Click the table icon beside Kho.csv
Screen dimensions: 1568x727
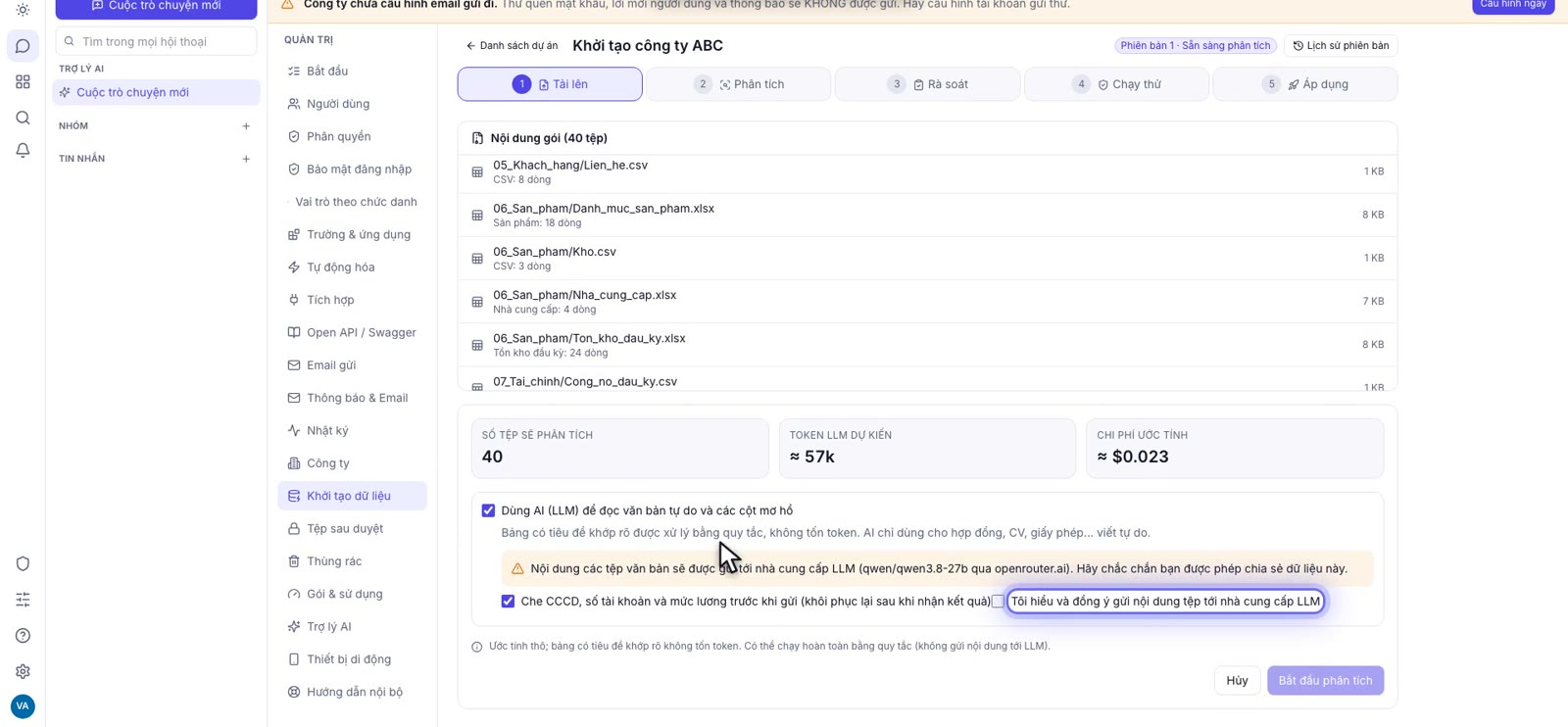[477, 259]
